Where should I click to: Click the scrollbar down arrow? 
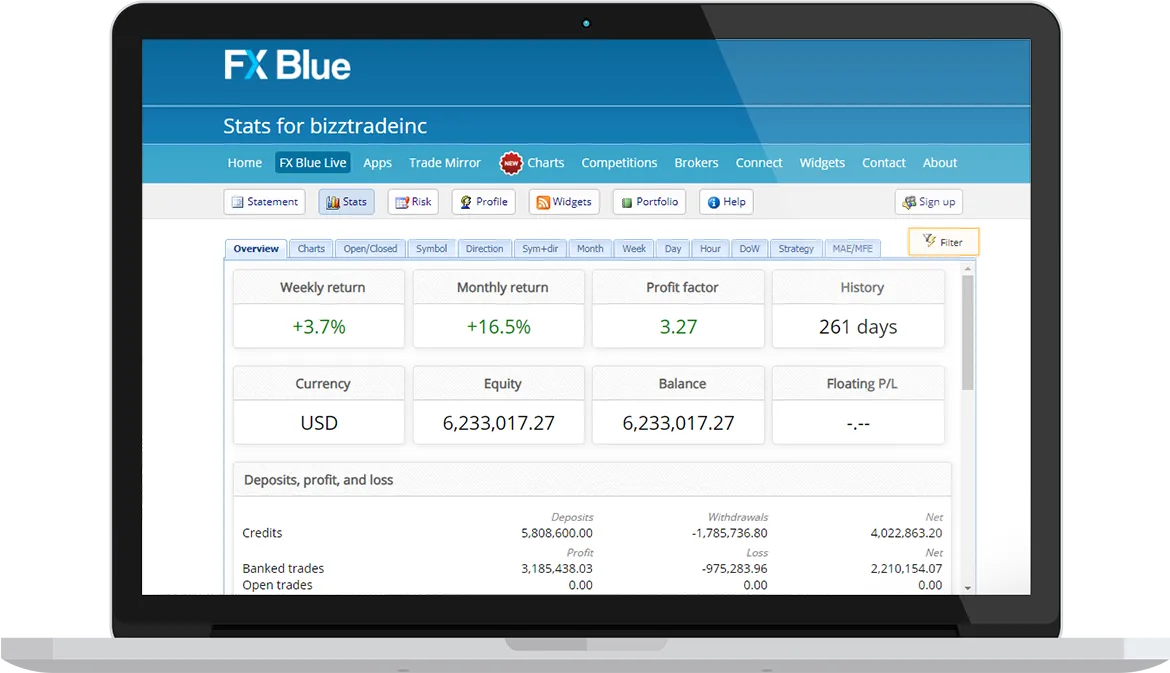point(968,588)
